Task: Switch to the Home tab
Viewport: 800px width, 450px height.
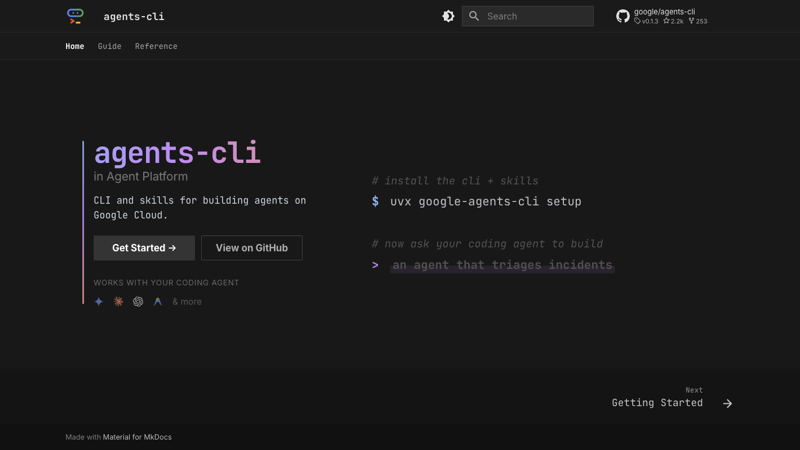Action: [74, 46]
